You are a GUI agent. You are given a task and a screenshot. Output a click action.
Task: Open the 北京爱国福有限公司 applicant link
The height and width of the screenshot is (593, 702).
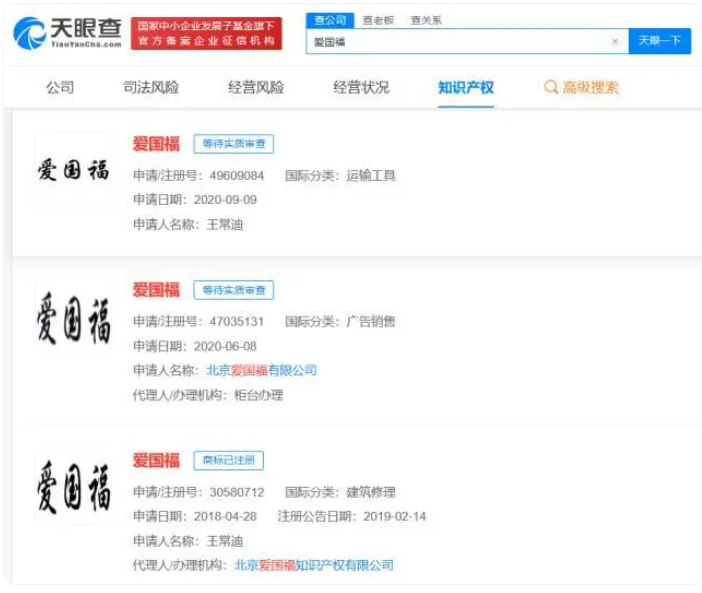point(261,370)
